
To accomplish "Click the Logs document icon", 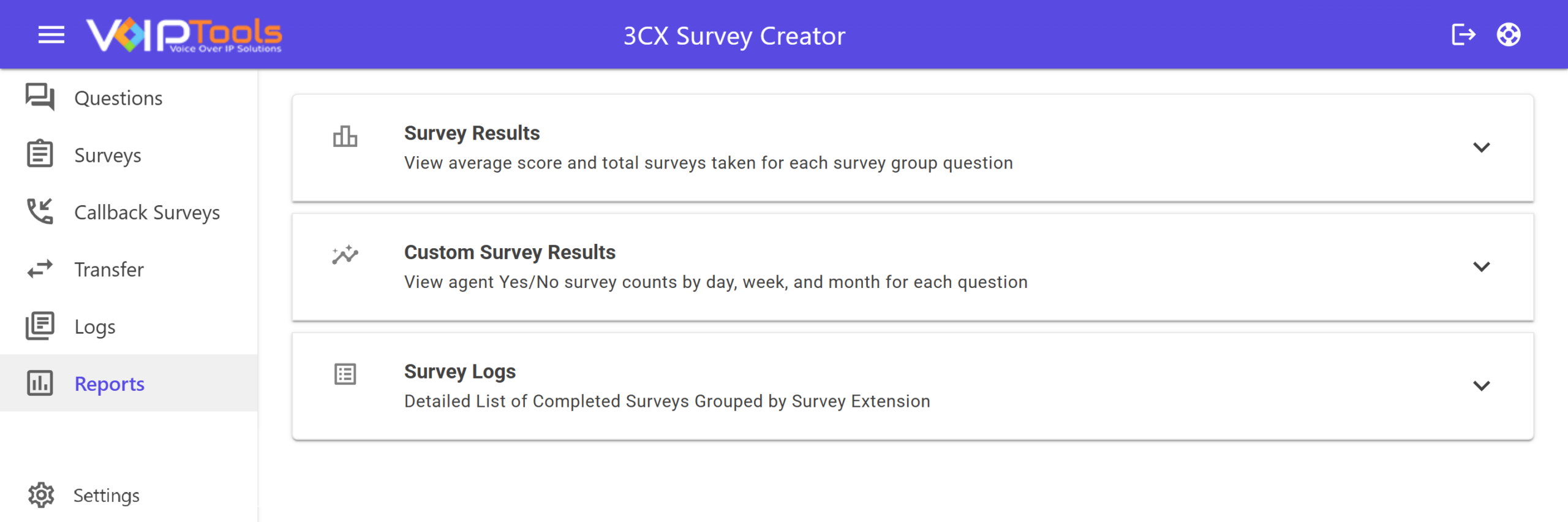I will click(x=40, y=326).
